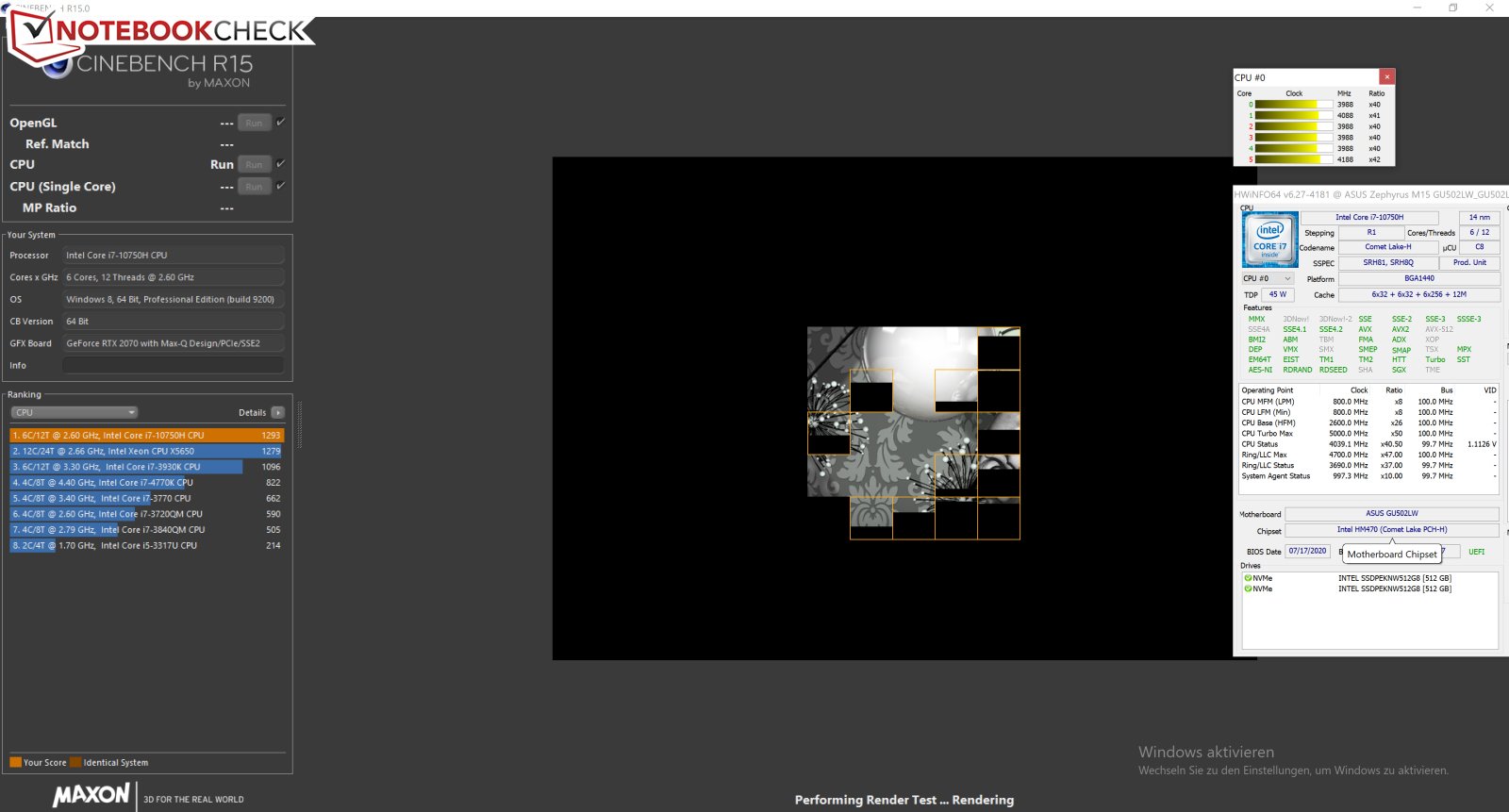
Task: Click the Intel Core i7 badge in HWiNFO64
Action: [x=1269, y=240]
